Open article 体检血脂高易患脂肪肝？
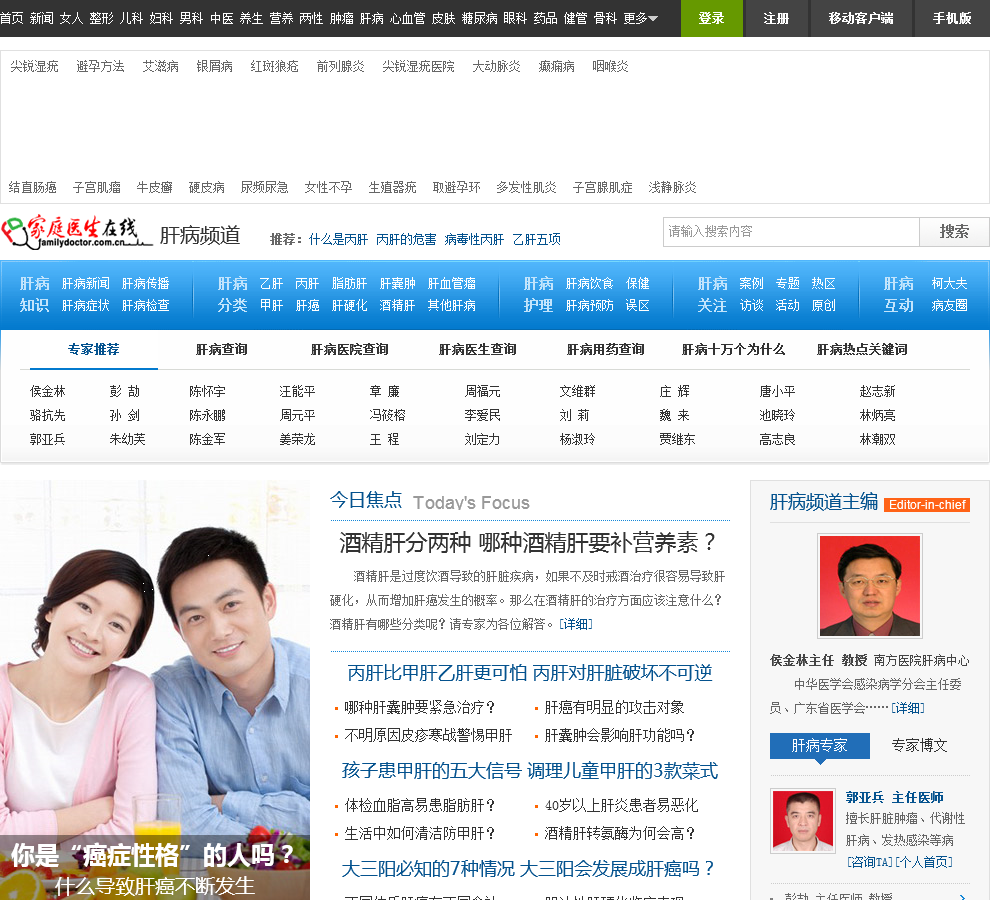Screen dimensions: 990x900 [419, 805]
